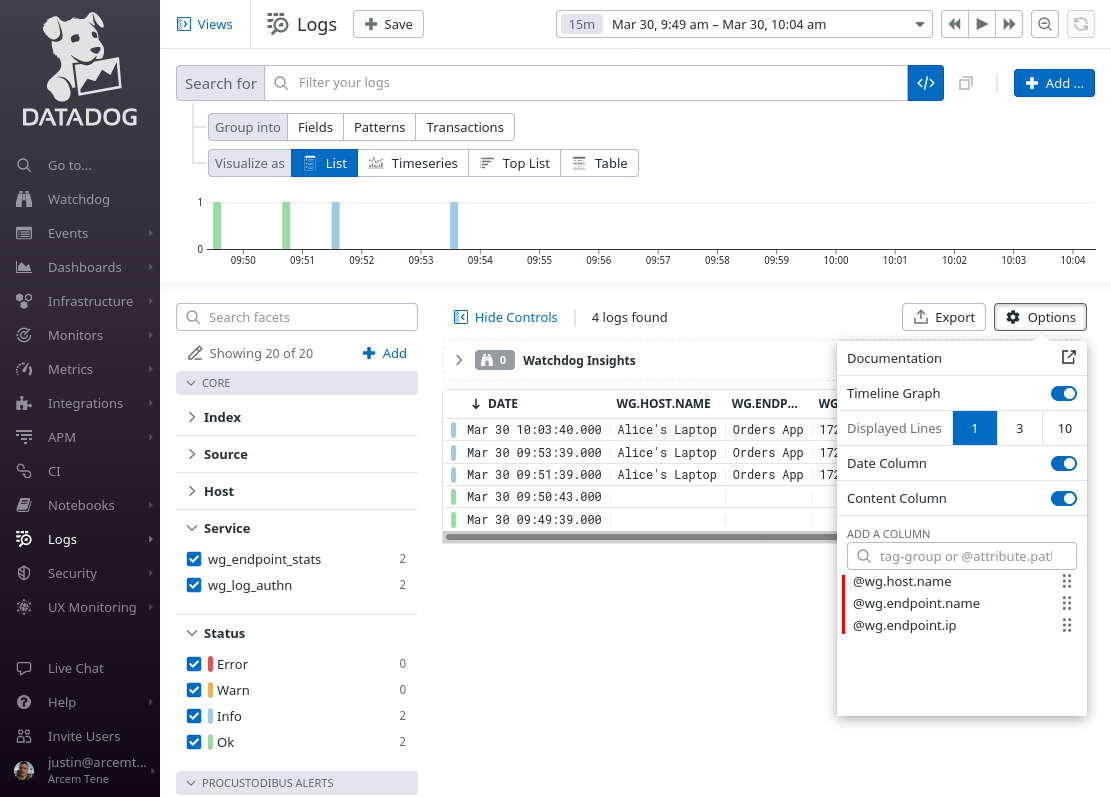
Task: Click the Invite Users icon
Action: point(24,736)
